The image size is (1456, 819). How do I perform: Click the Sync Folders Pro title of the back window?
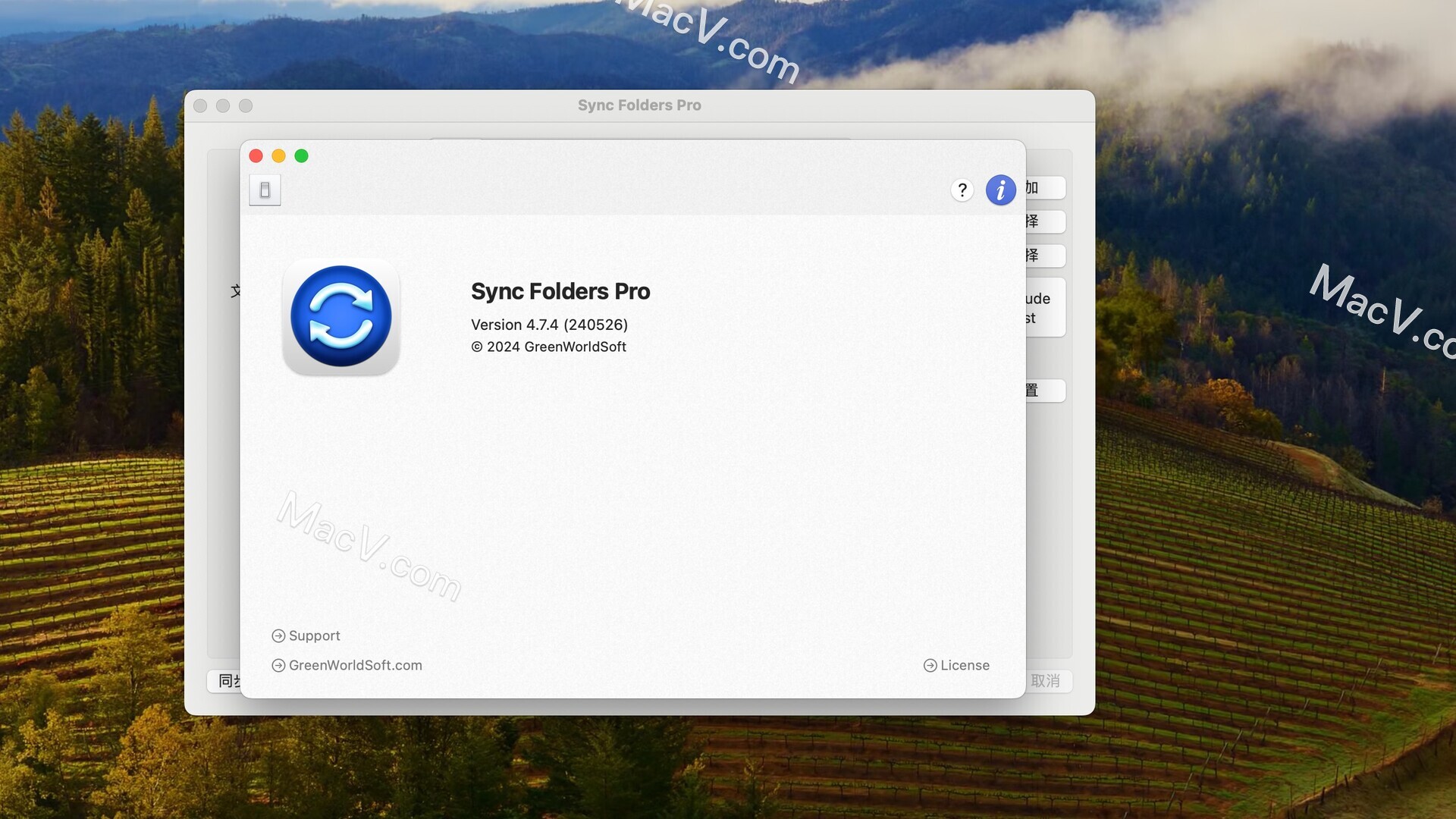(x=639, y=105)
